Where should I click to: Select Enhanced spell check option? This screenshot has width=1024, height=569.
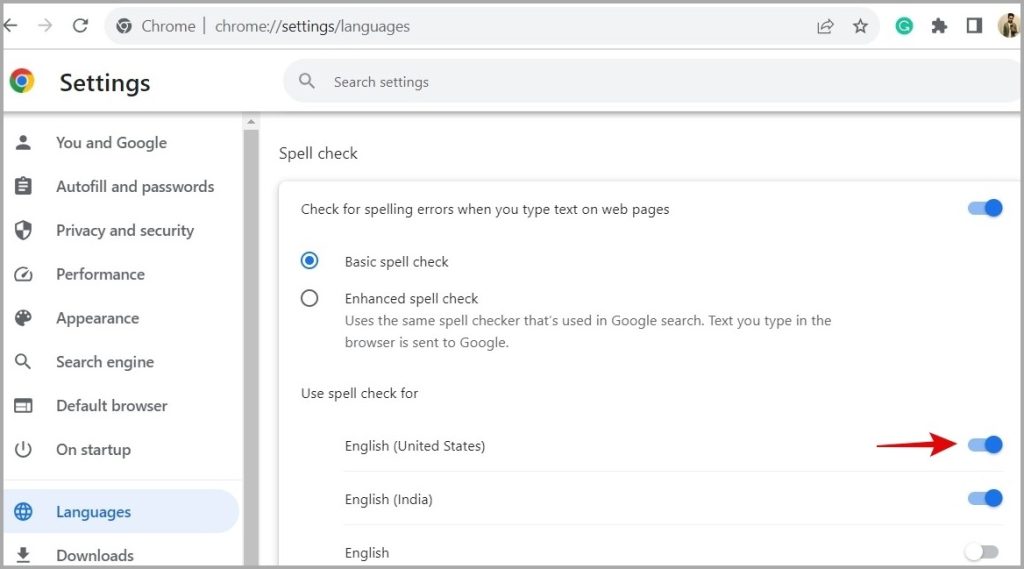pyautogui.click(x=310, y=298)
